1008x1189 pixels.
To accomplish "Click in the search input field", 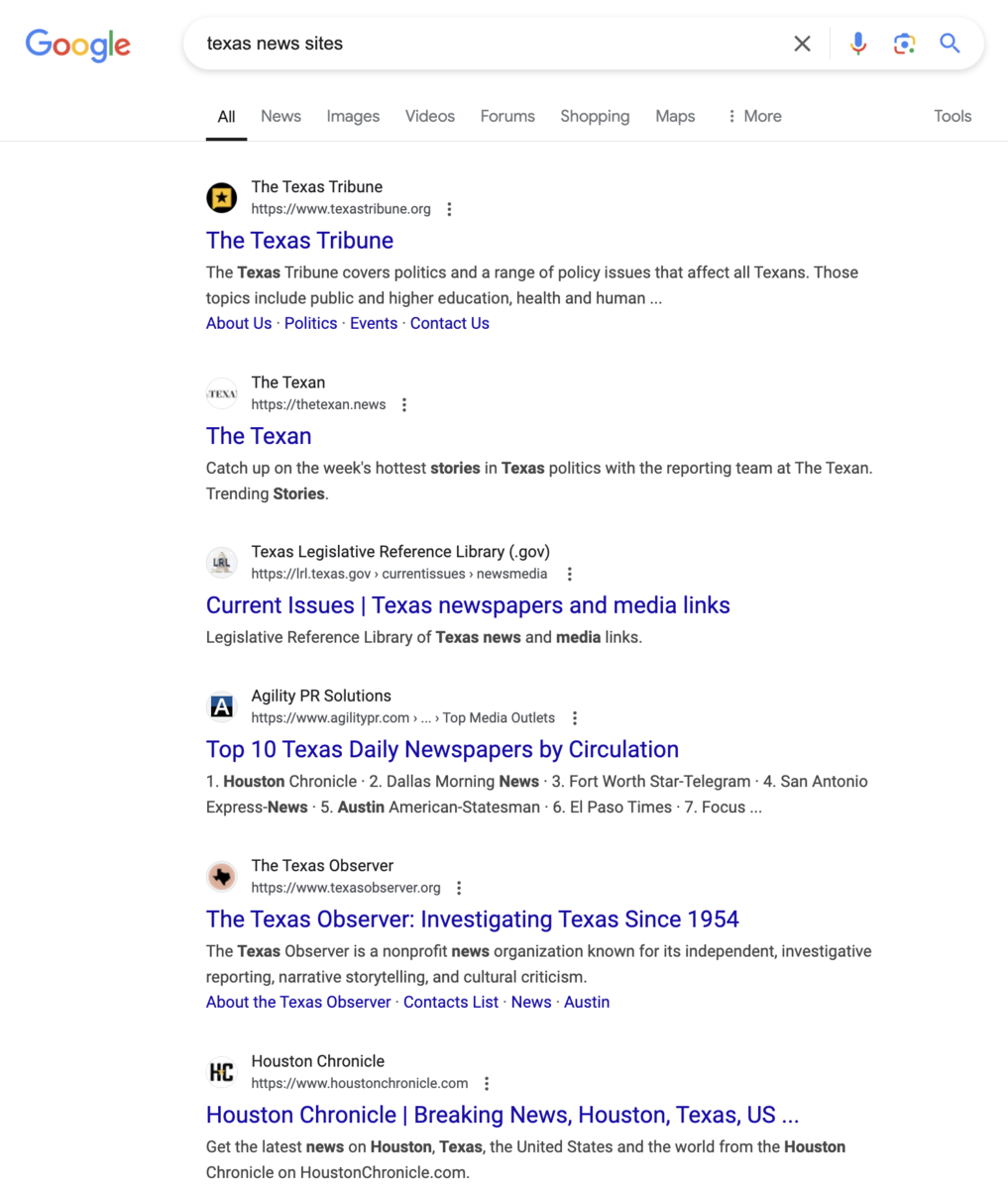I will coord(486,44).
